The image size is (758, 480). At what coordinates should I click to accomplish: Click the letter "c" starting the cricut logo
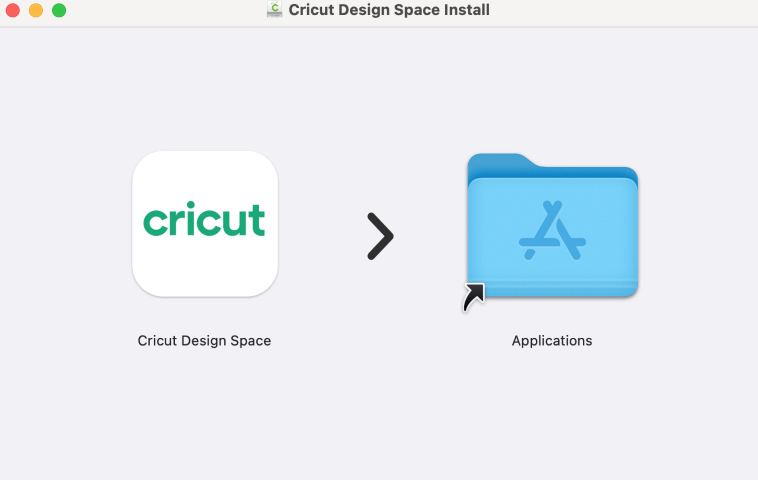tap(153, 222)
